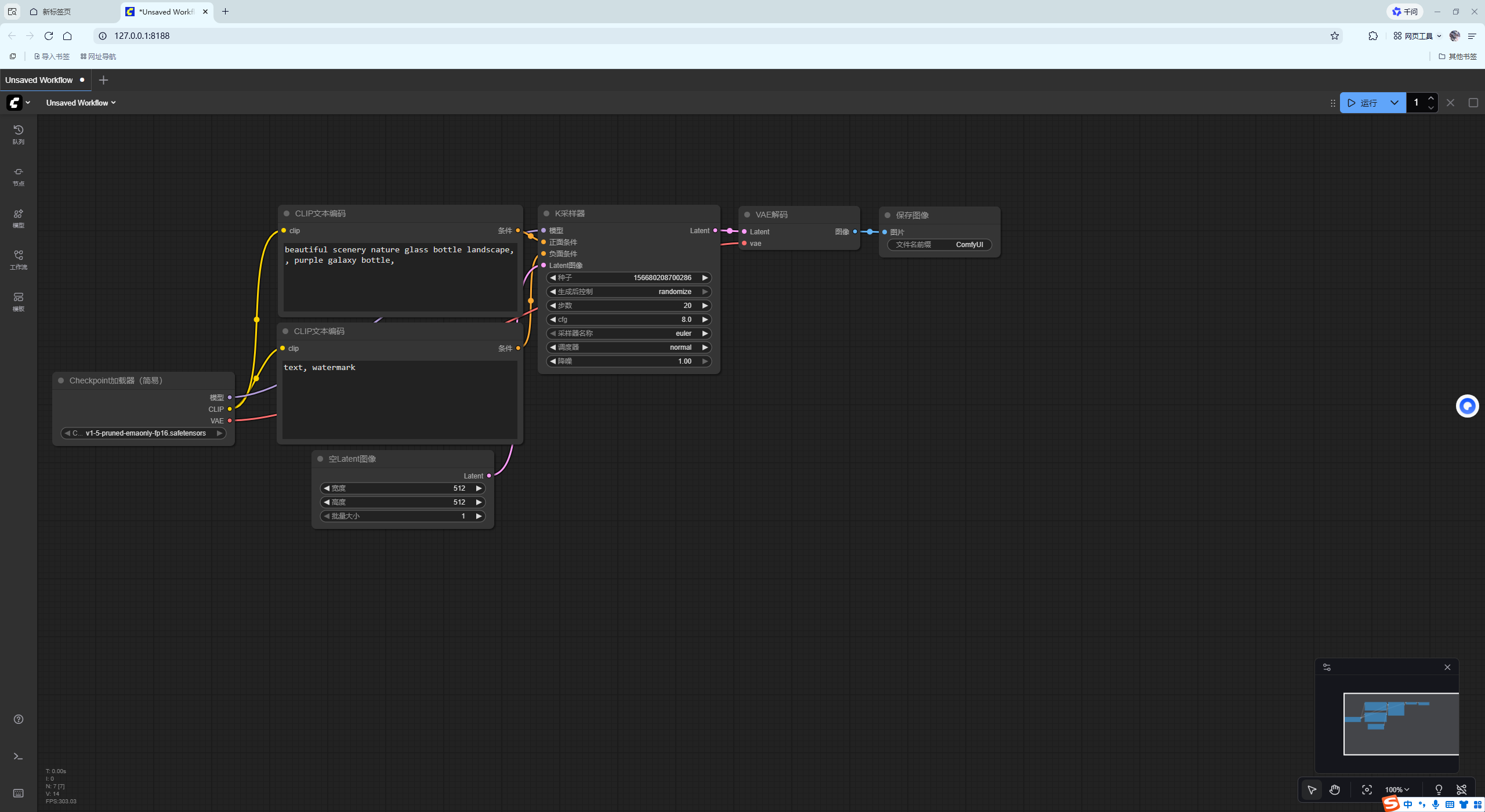Click the negative prompt text box
The height and width of the screenshot is (812, 1485).
(399, 400)
